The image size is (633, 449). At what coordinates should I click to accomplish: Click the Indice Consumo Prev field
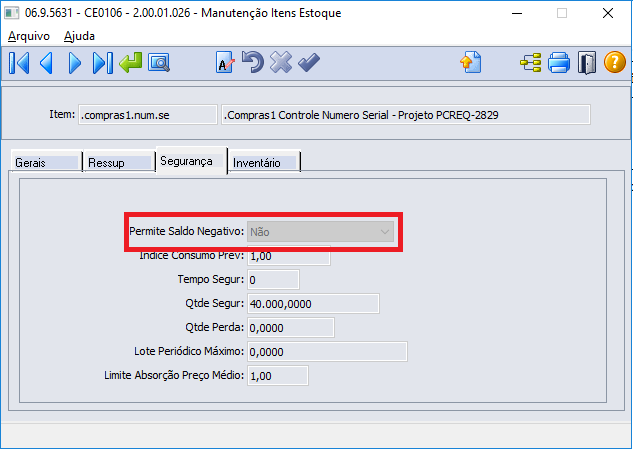(289, 256)
